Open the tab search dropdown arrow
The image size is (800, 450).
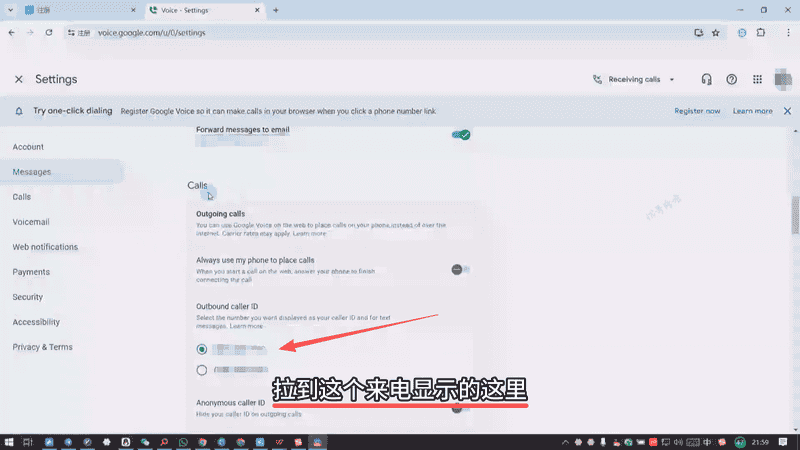click(10, 10)
